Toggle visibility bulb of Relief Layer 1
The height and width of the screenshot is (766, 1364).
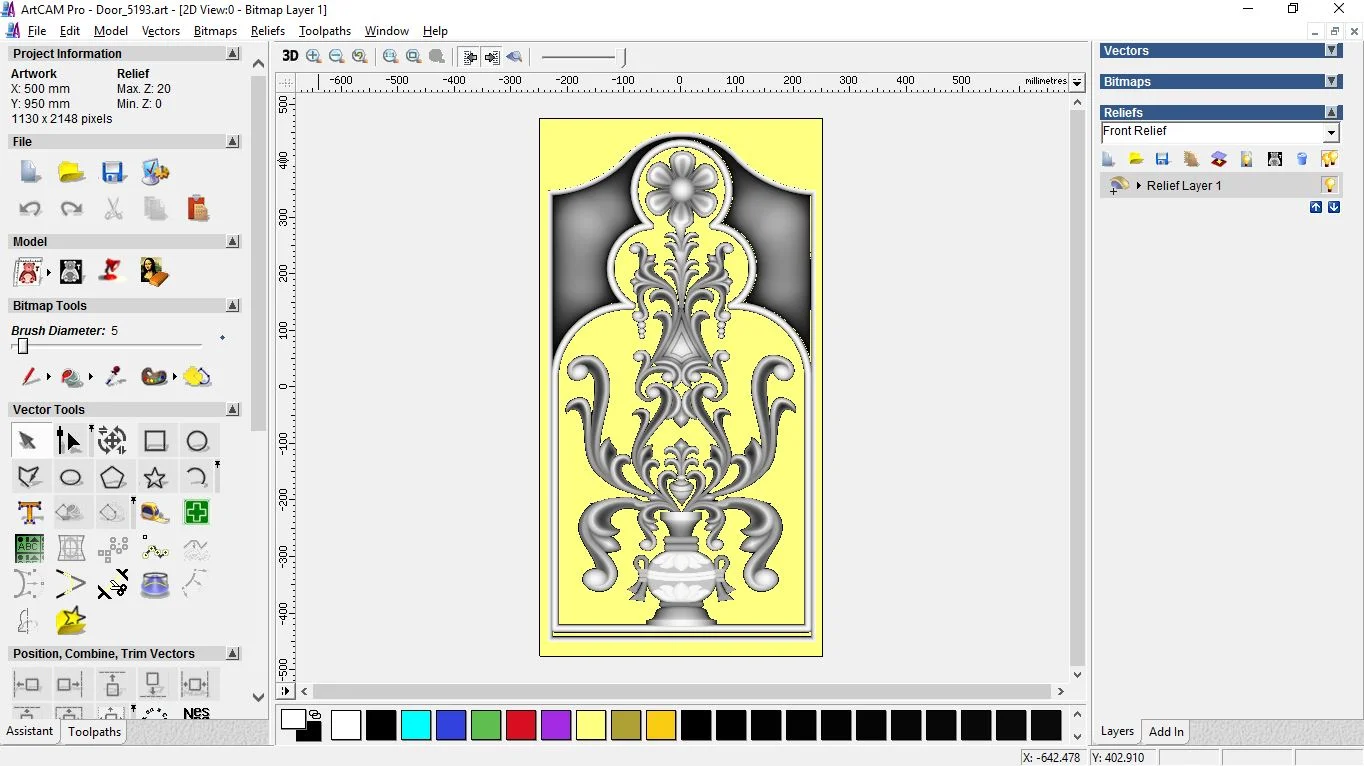(x=1329, y=185)
